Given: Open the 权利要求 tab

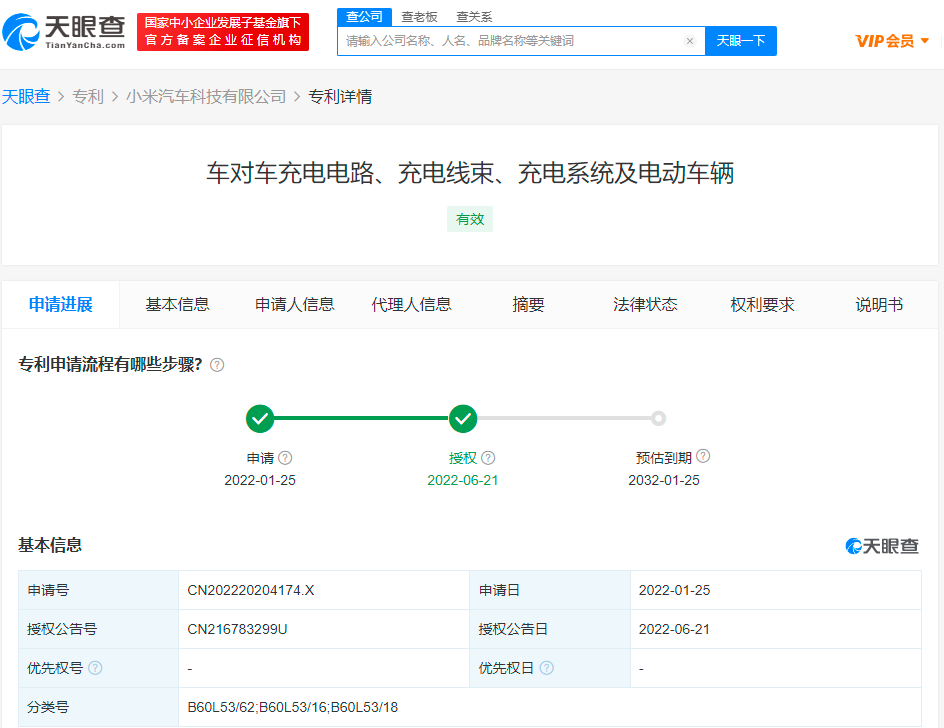Looking at the screenshot, I should pos(762,305).
